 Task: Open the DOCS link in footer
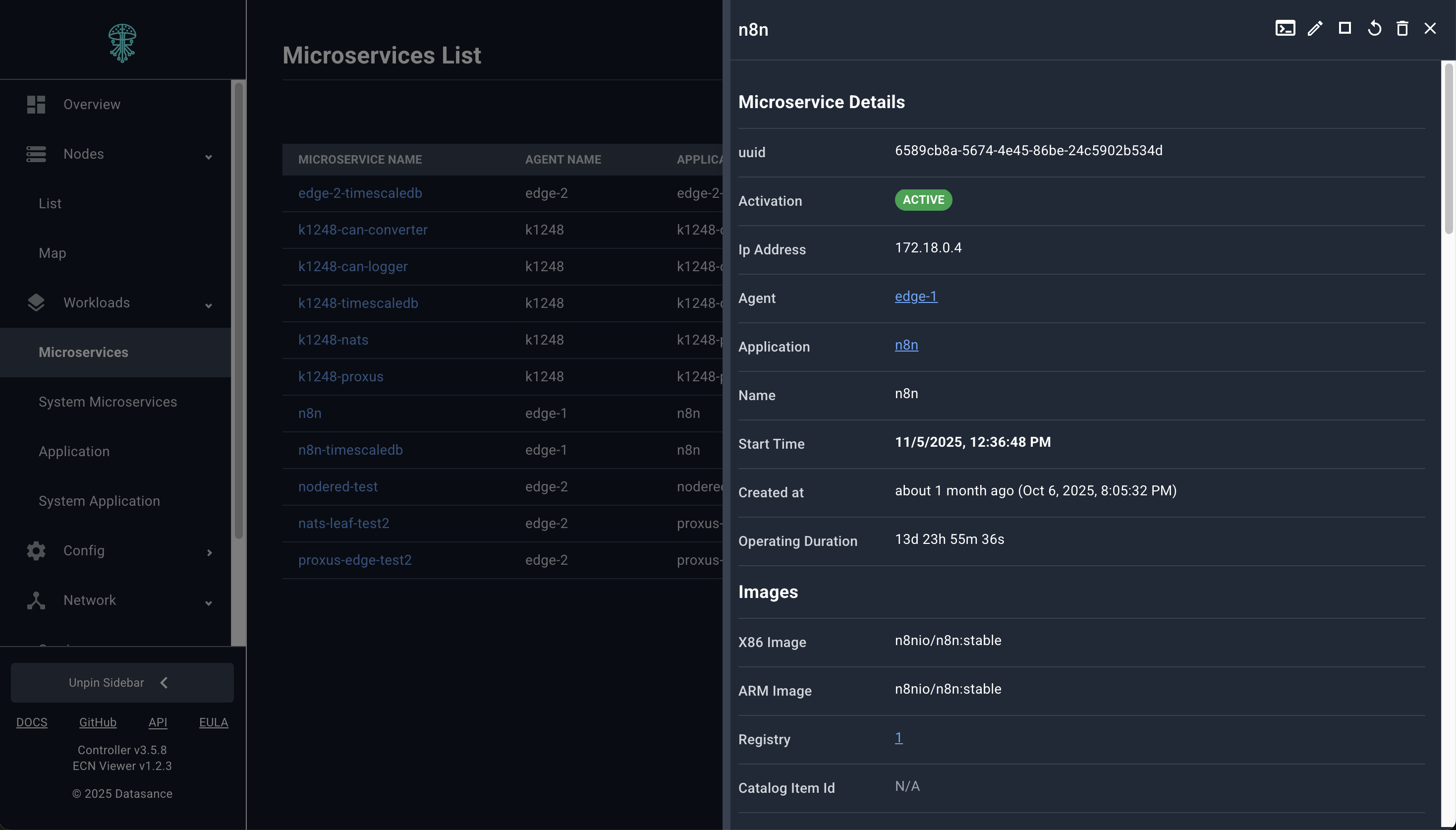[x=32, y=722]
